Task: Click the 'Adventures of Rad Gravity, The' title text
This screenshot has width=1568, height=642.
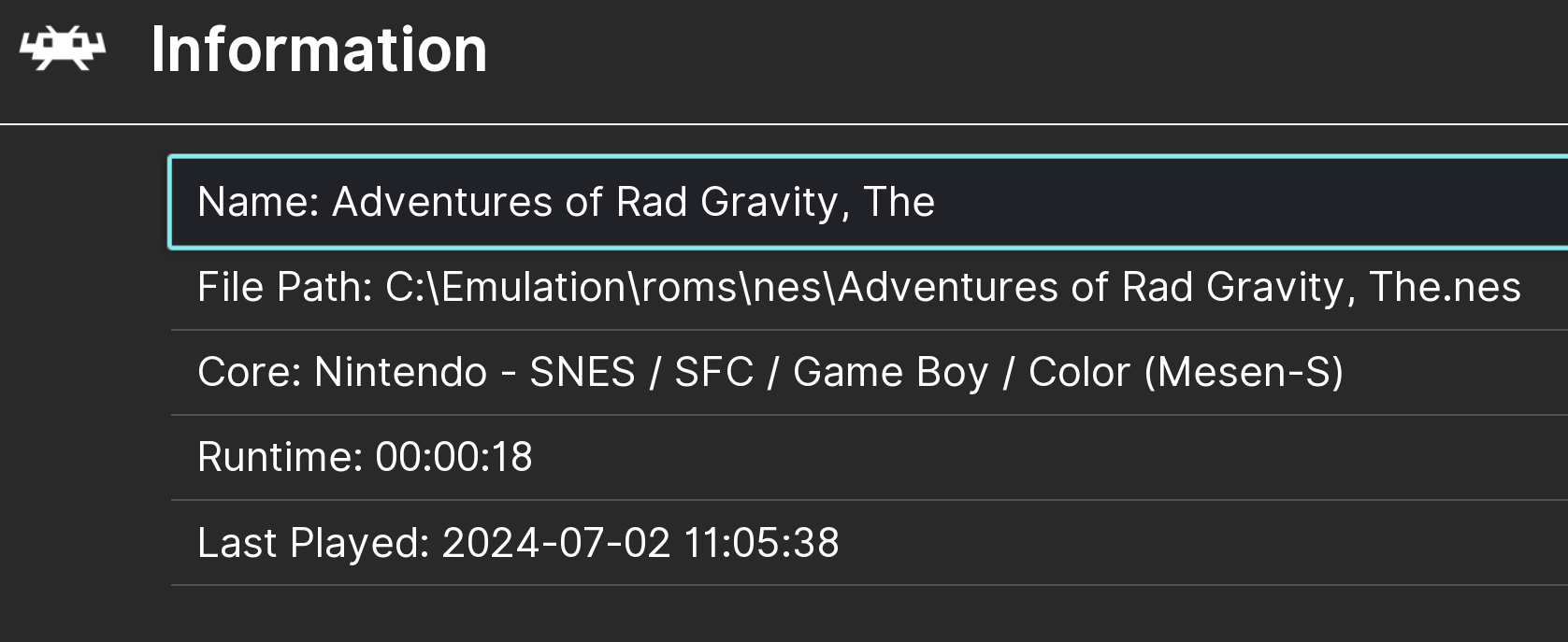Action: (x=633, y=202)
